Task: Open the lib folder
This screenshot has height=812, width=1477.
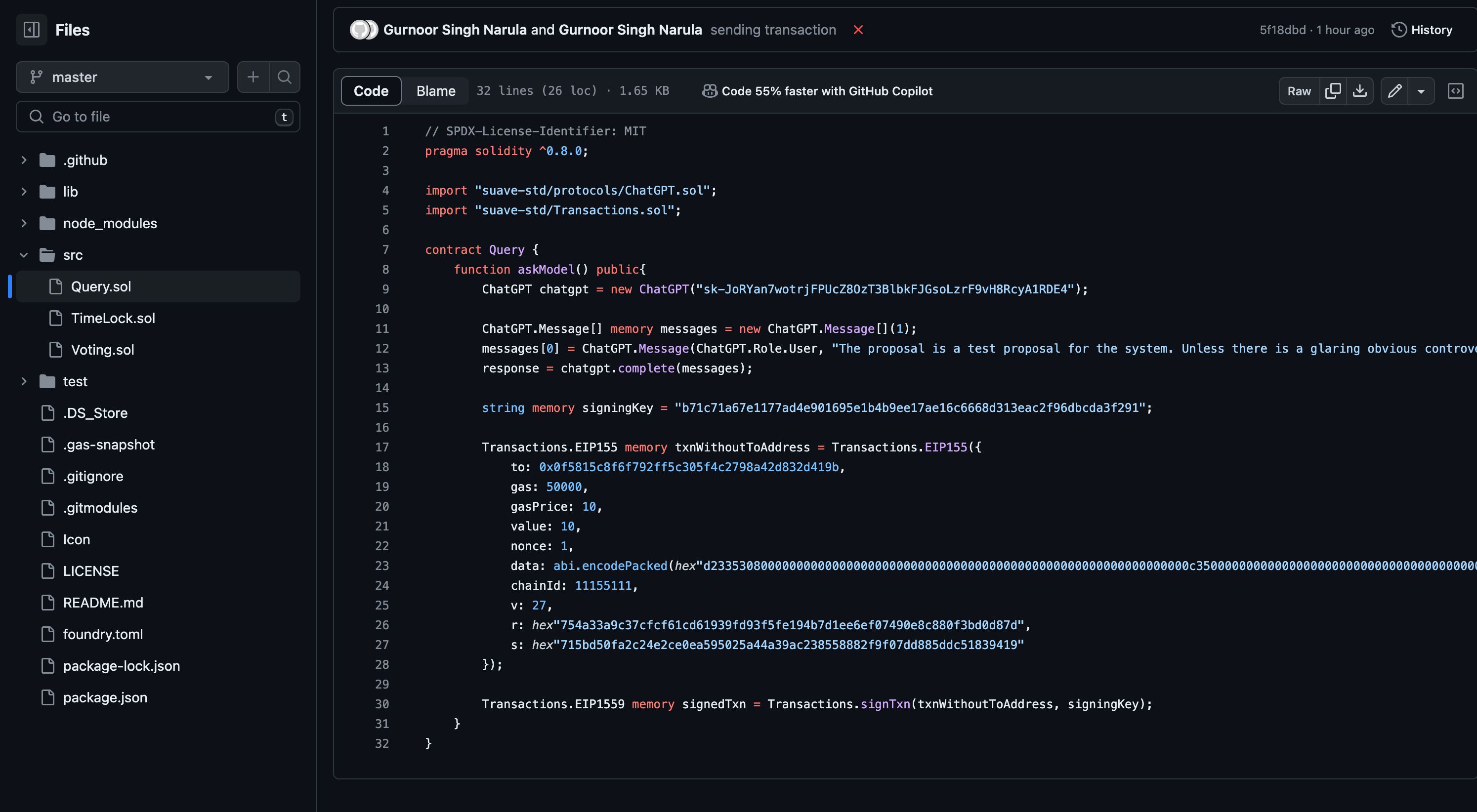Action: click(x=71, y=192)
